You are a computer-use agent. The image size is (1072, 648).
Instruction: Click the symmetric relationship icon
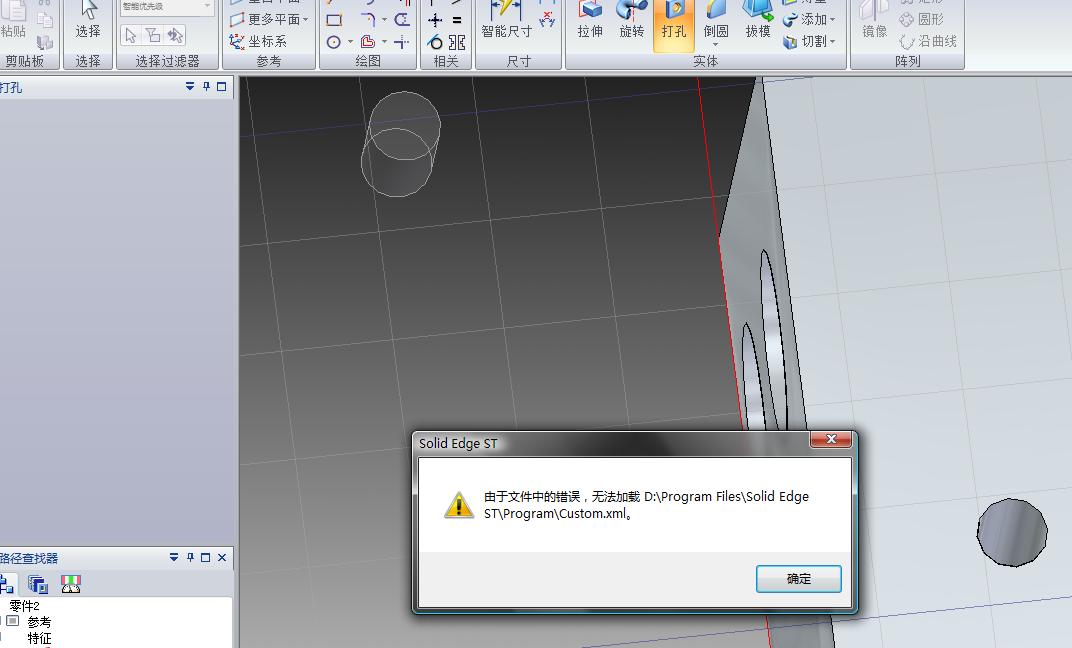click(457, 42)
